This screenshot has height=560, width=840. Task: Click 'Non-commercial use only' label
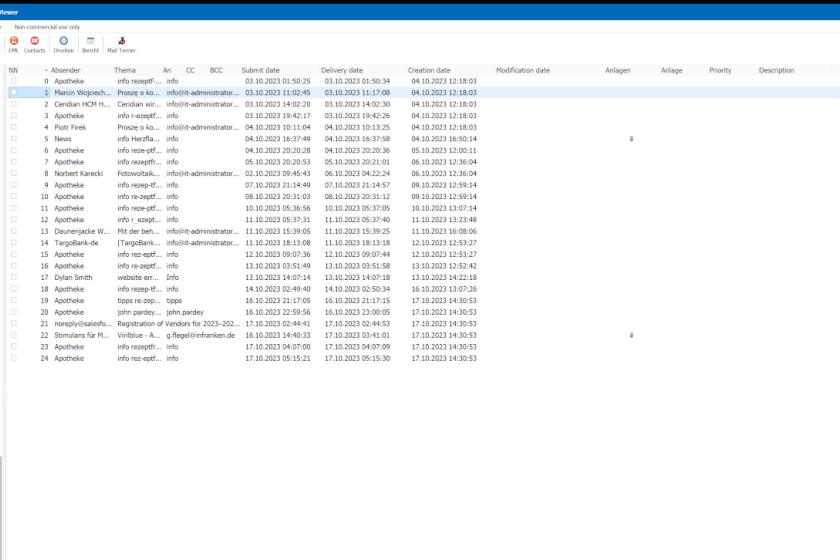(47, 27)
